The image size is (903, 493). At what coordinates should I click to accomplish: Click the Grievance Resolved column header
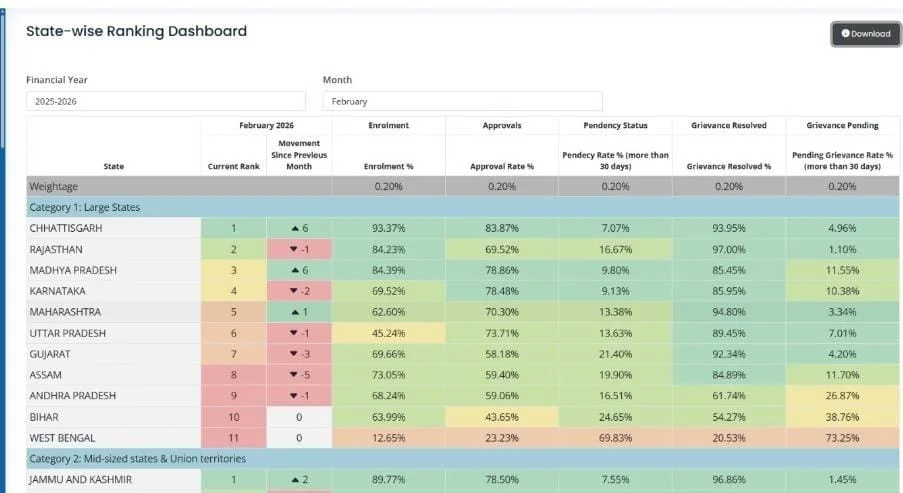(x=728, y=125)
